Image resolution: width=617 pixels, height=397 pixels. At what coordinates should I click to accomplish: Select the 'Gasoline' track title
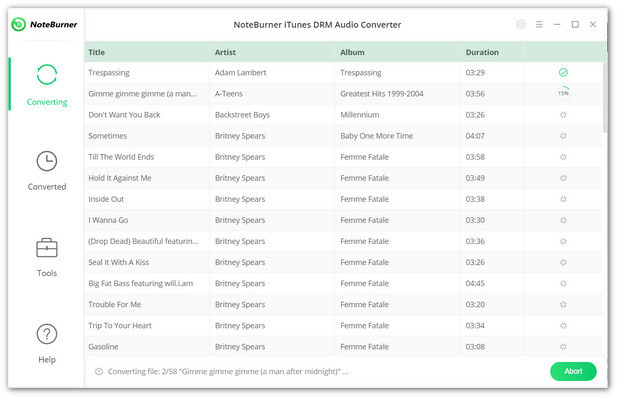[103, 346]
